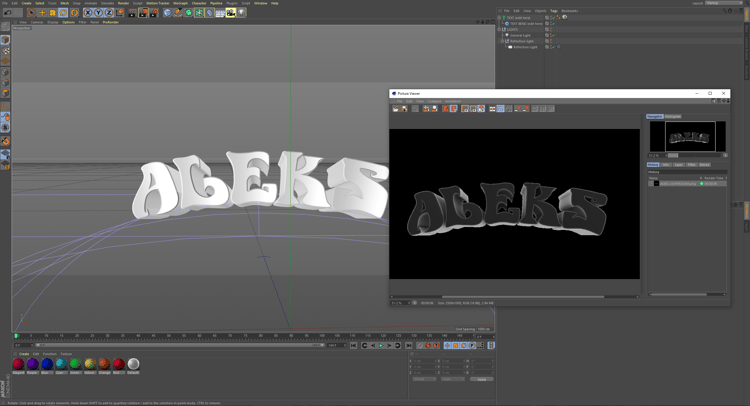Click the Picture Viewer horizontal scrollbar

[x=523, y=296]
